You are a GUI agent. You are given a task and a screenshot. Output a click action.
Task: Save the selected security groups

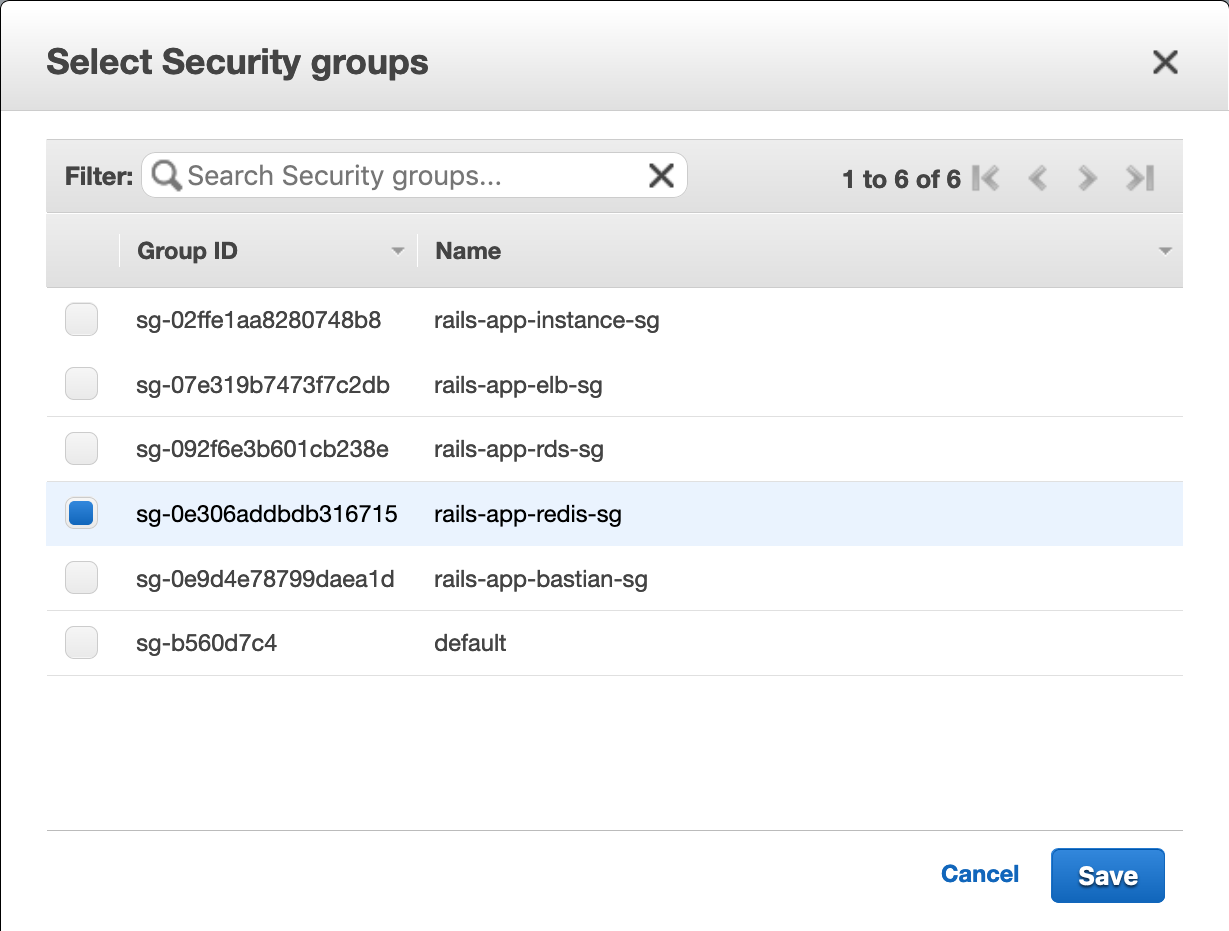point(1107,874)
